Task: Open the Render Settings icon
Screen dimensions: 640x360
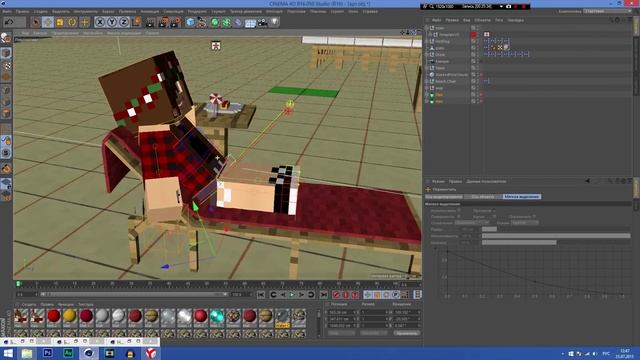Action: (176, 22)
